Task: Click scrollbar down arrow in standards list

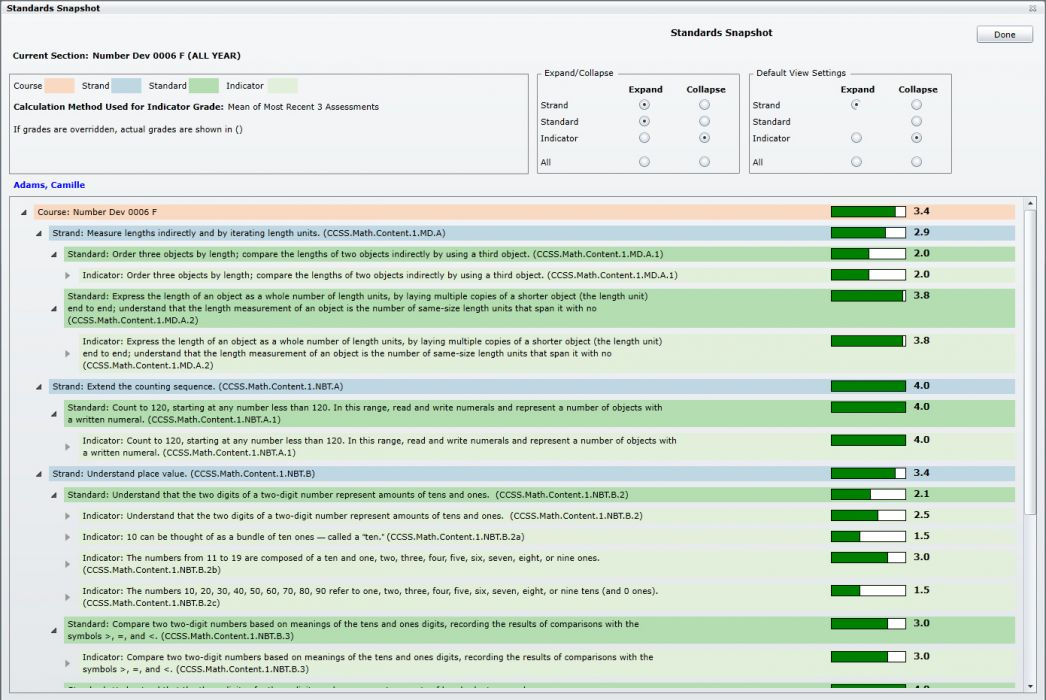Action: point(1030,686)
